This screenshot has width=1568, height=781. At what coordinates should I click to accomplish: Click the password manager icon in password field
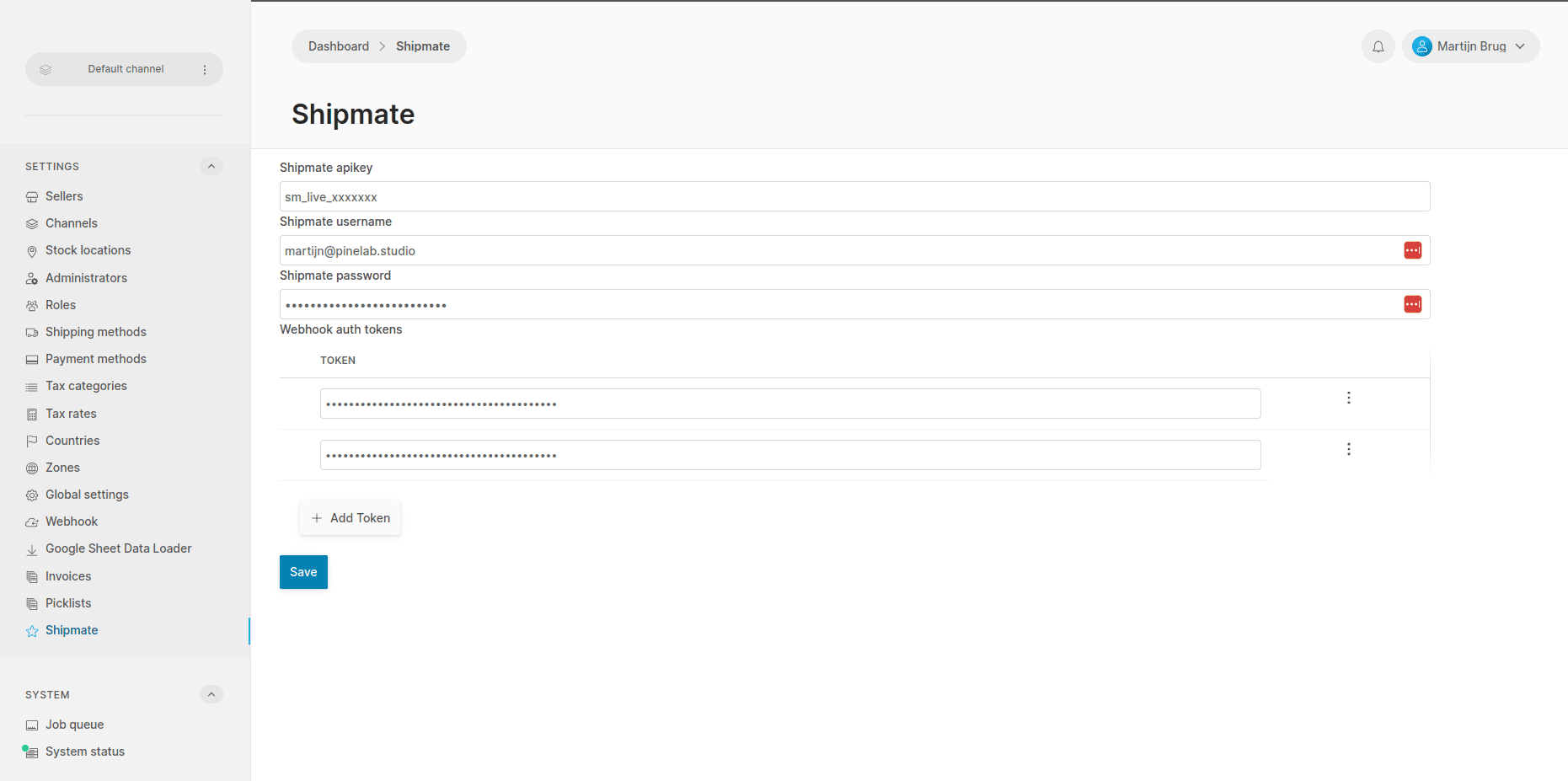[1413, 304]
